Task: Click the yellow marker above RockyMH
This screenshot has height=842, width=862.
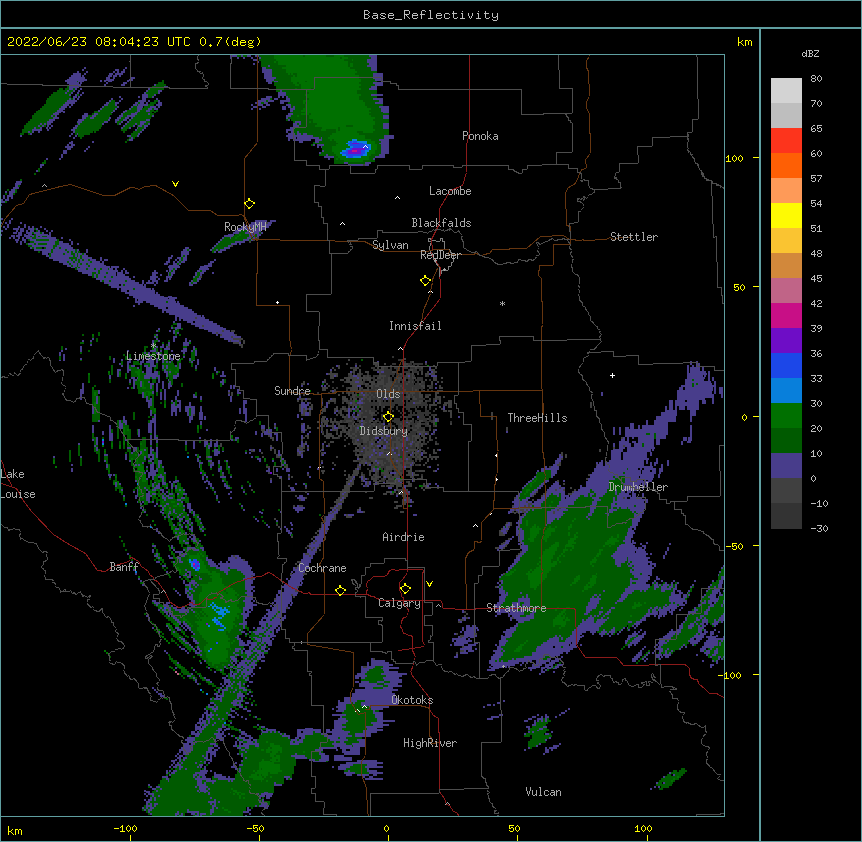Action: [249, 203]
